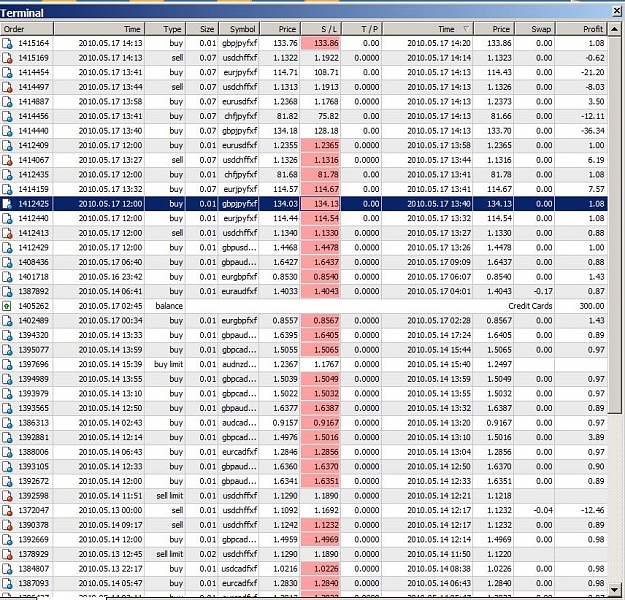The height and width of the screenshot is (600, 625).
Task: Click the buy limit icon for 1397696
Action: (7, 364)
